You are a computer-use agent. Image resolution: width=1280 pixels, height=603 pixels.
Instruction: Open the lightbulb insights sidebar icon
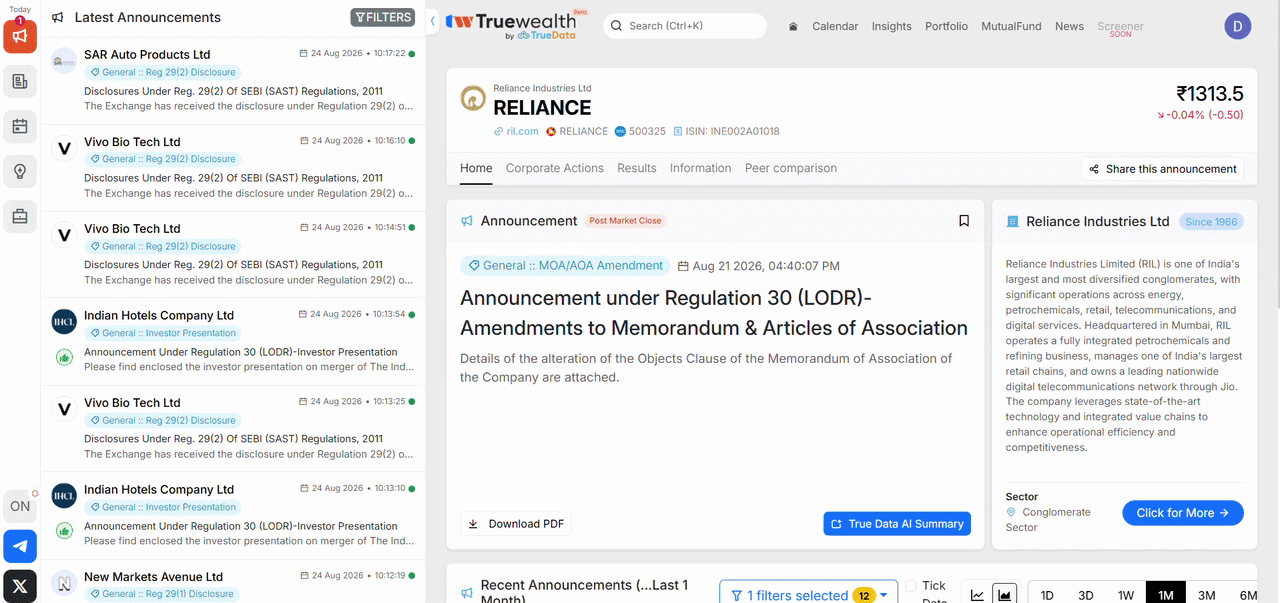coord(20,171)
